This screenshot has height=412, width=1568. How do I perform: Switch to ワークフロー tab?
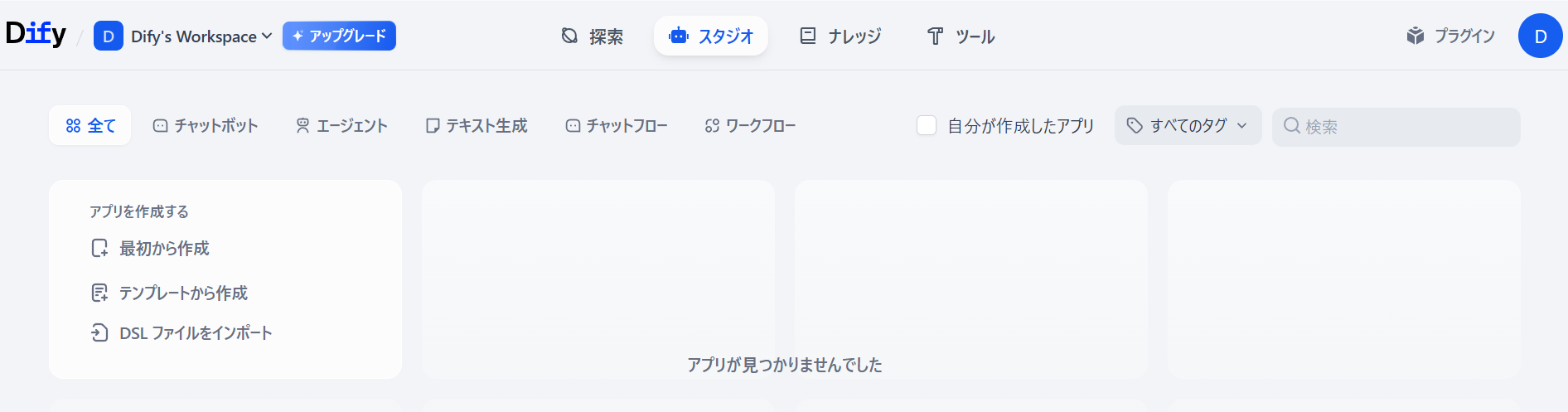(751, 125)
